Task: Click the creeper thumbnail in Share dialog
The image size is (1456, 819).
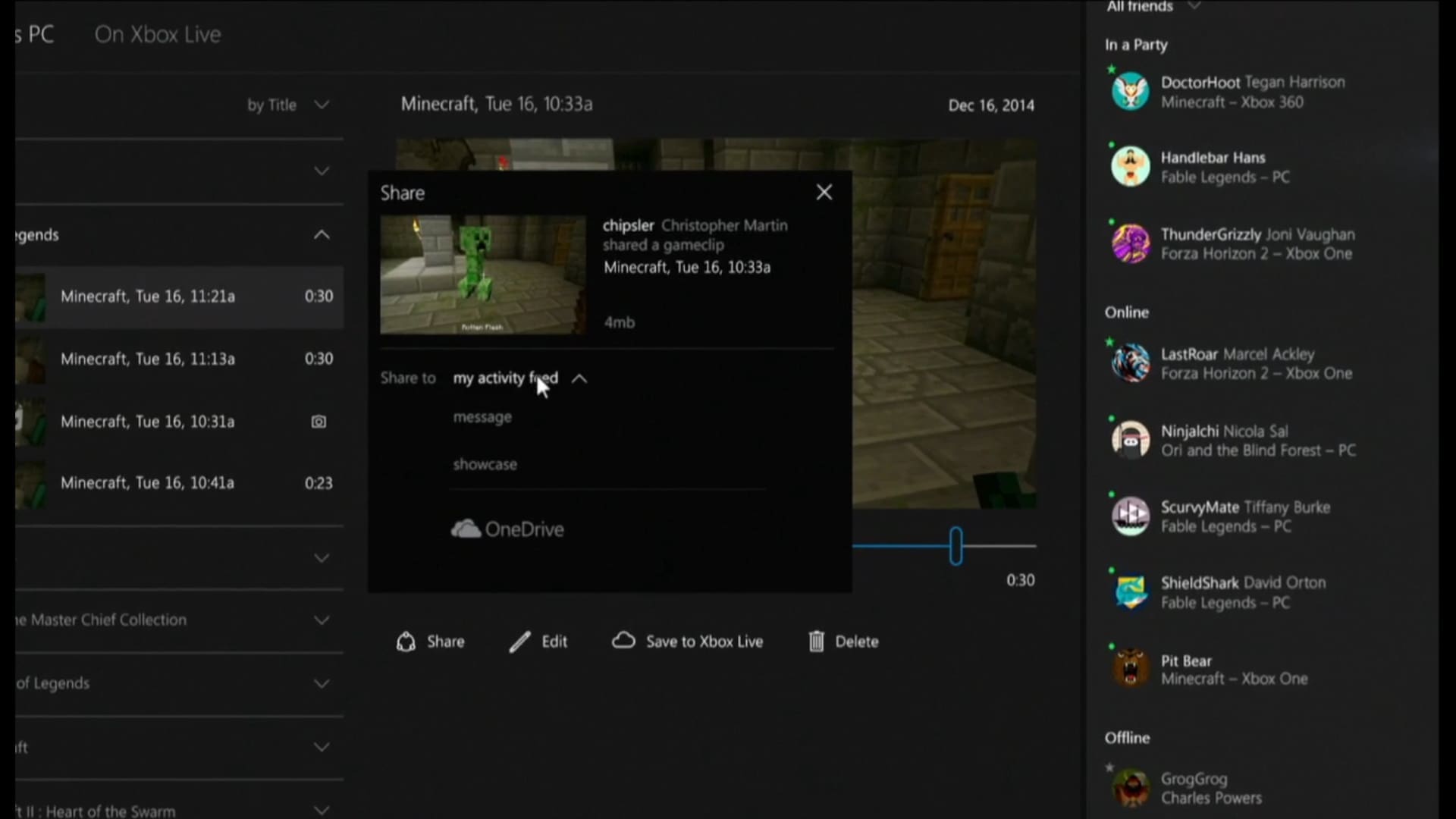Action: pyautogui.click(x=483, y=275)
